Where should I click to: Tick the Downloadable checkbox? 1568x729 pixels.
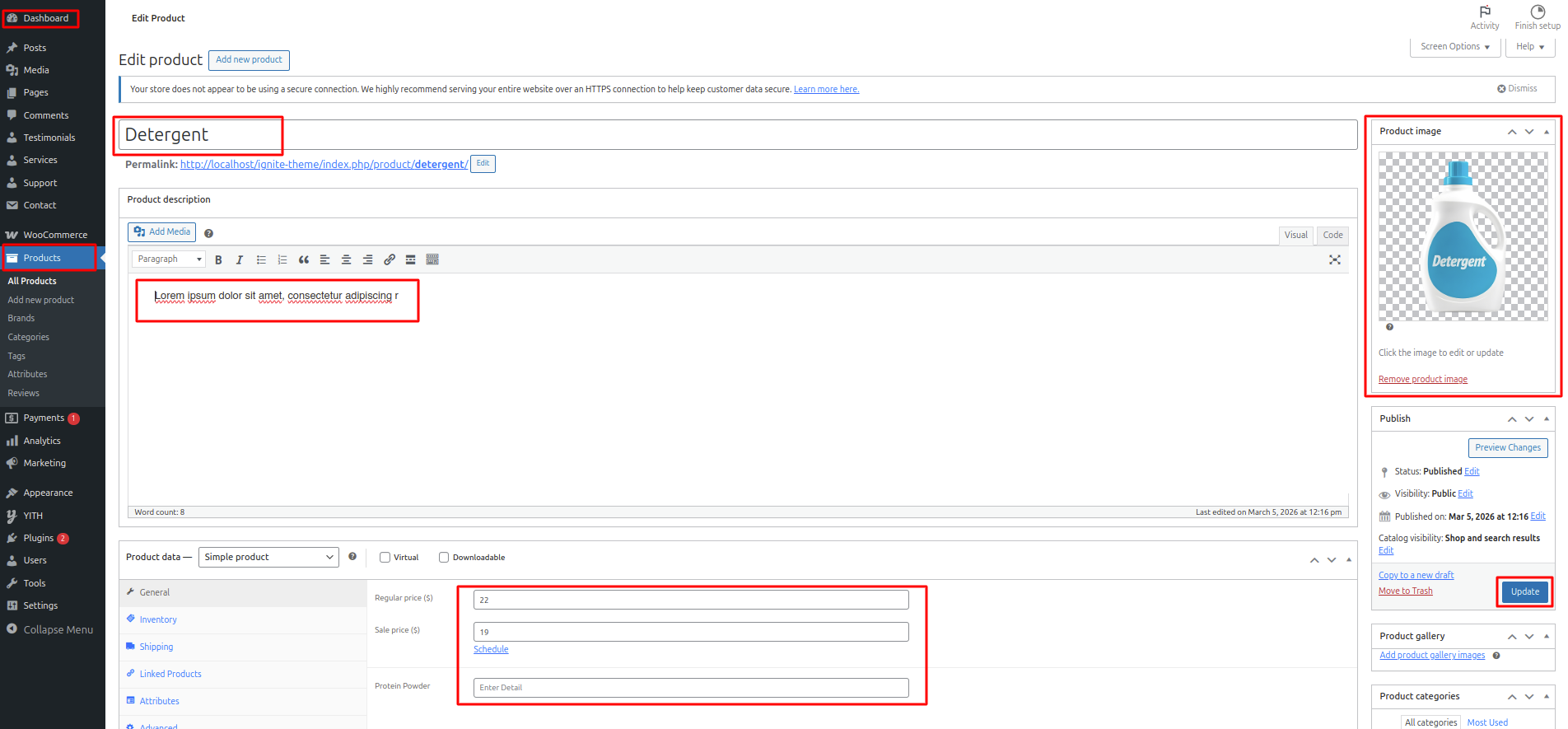coord(444,558)
